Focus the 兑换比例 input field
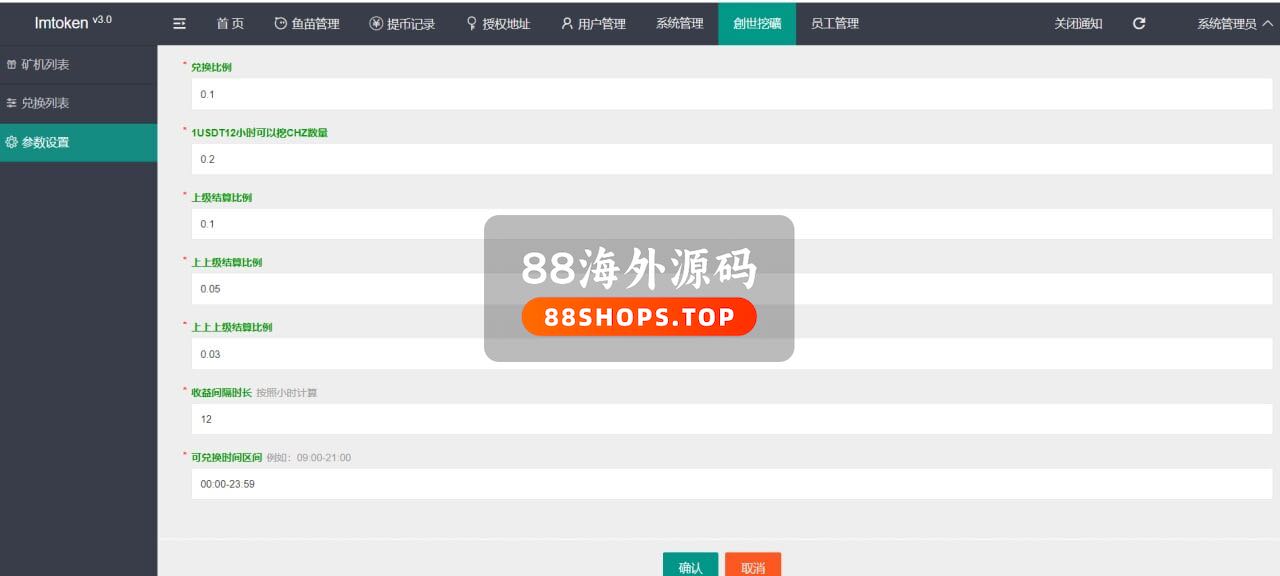 click(731, 94)
